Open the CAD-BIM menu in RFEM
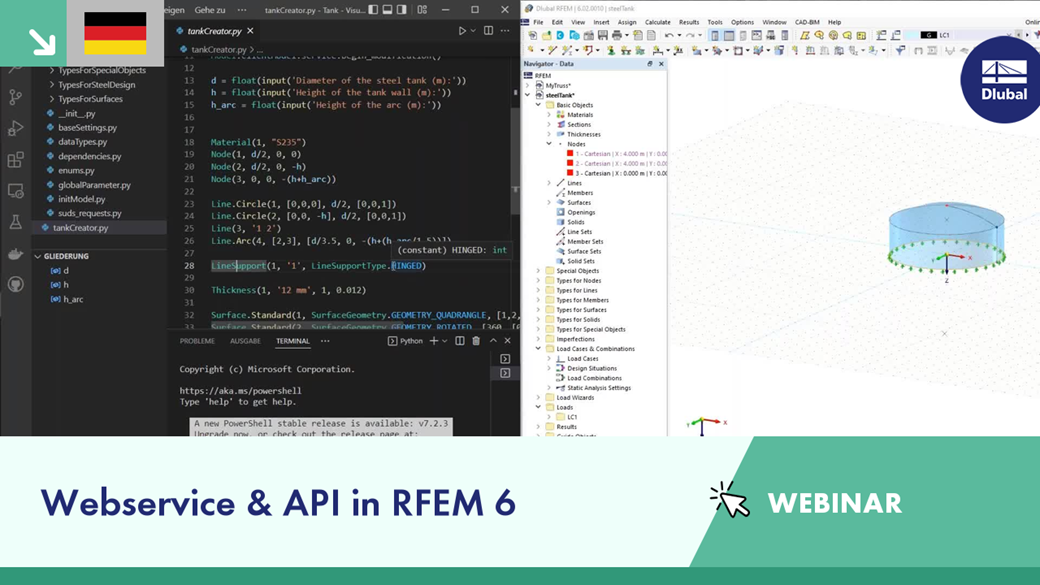The image size is (1040, 585). coord(807,22)
